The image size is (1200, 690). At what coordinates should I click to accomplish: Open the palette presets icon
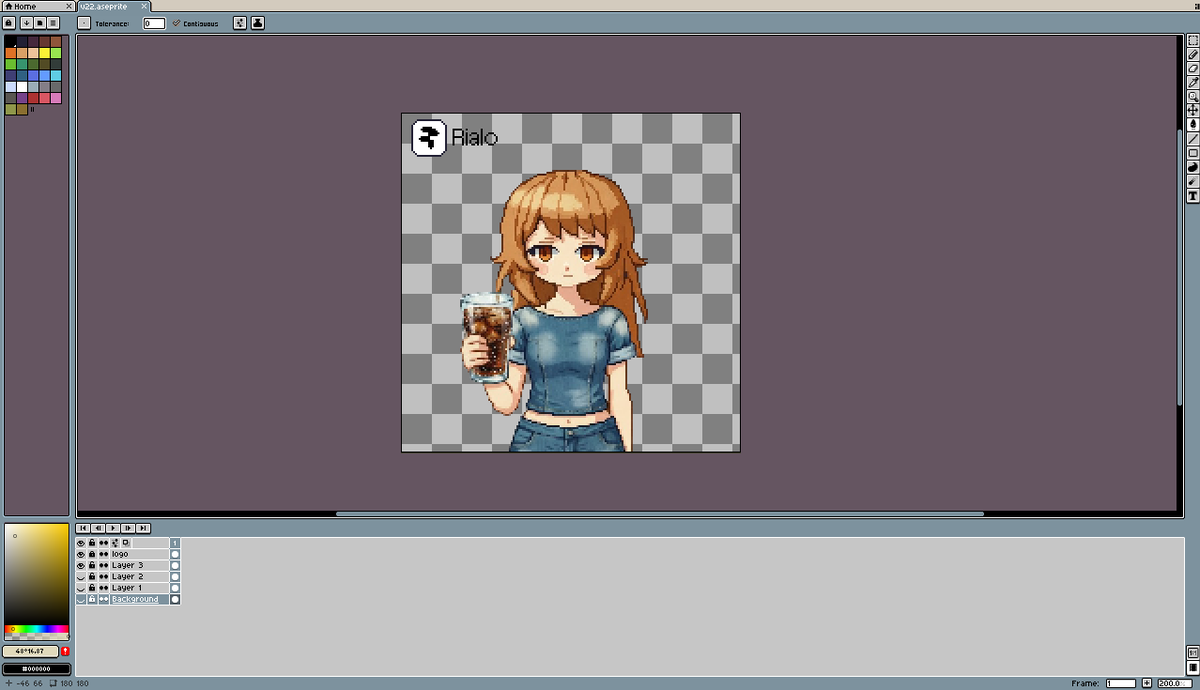[x=39, y=23]
